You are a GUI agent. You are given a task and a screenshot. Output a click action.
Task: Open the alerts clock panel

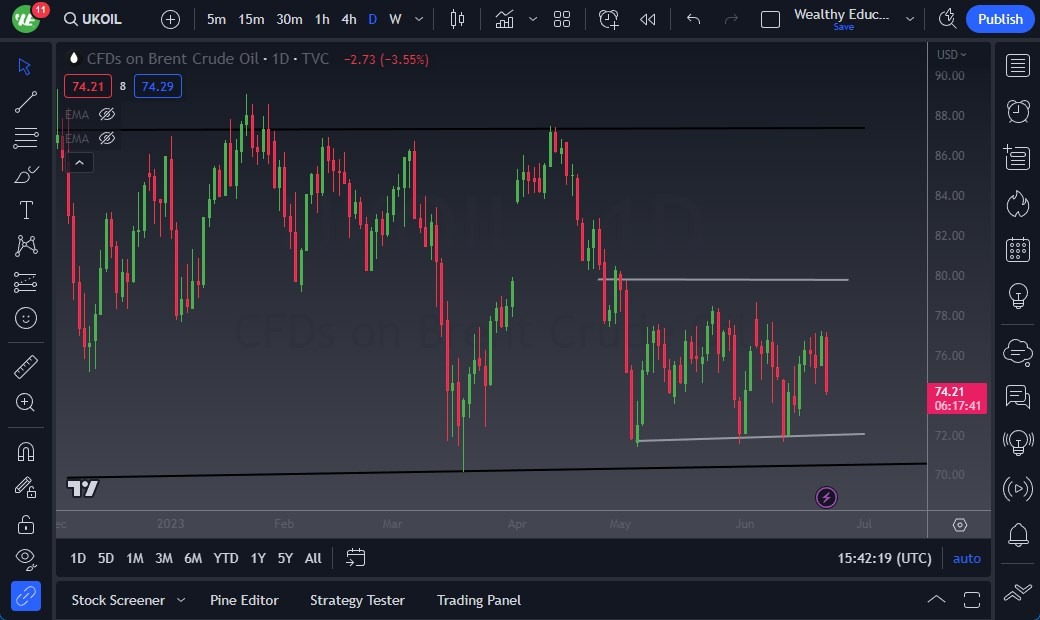1018,111
